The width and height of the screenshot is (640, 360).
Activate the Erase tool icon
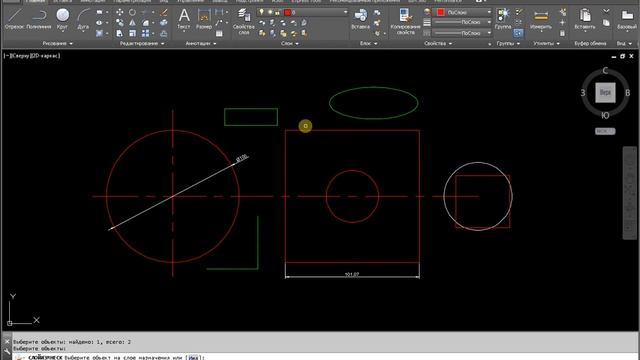tap(164, 13)
